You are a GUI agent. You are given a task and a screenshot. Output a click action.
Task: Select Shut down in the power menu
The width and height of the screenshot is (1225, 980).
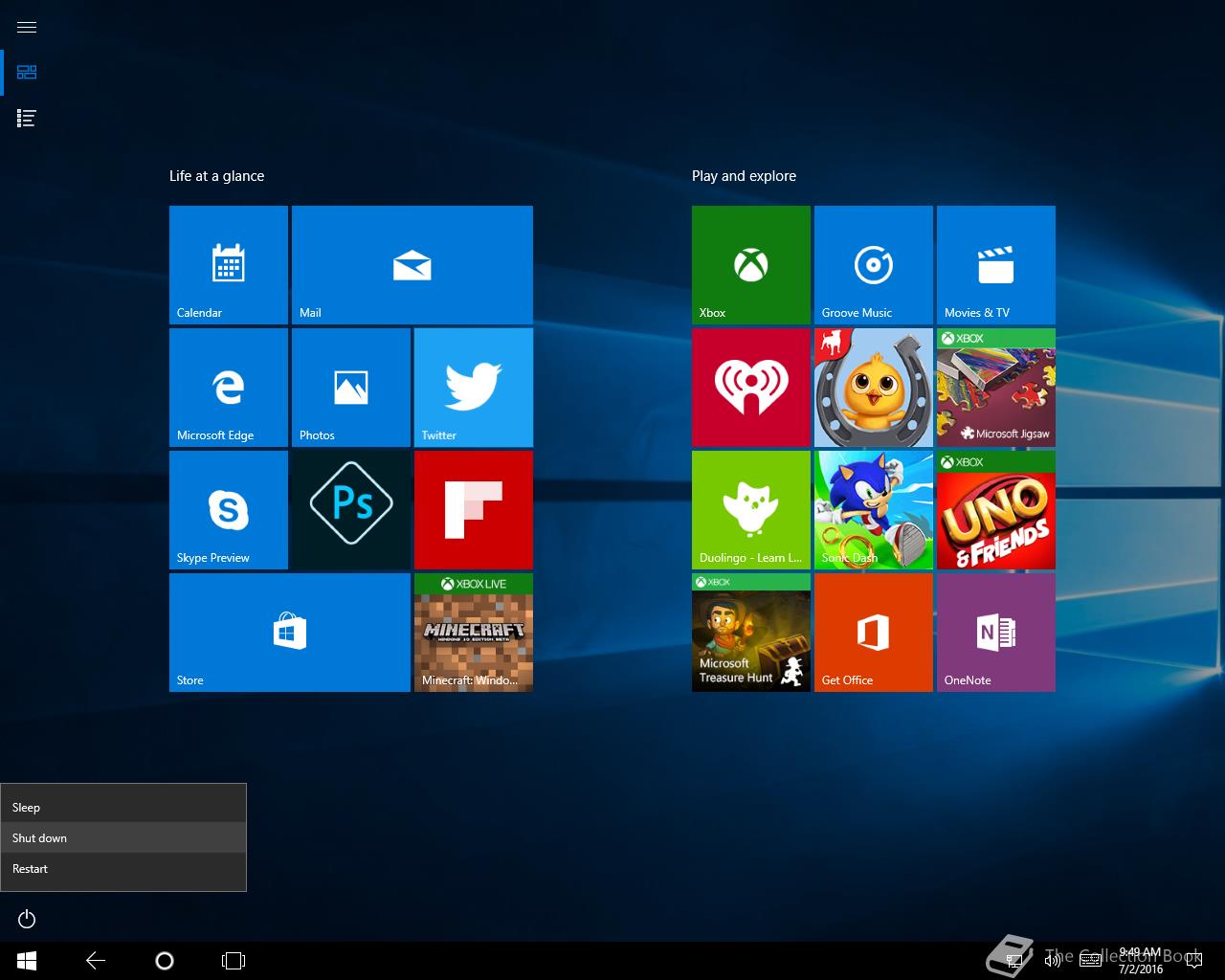click(x=123, y=838)
